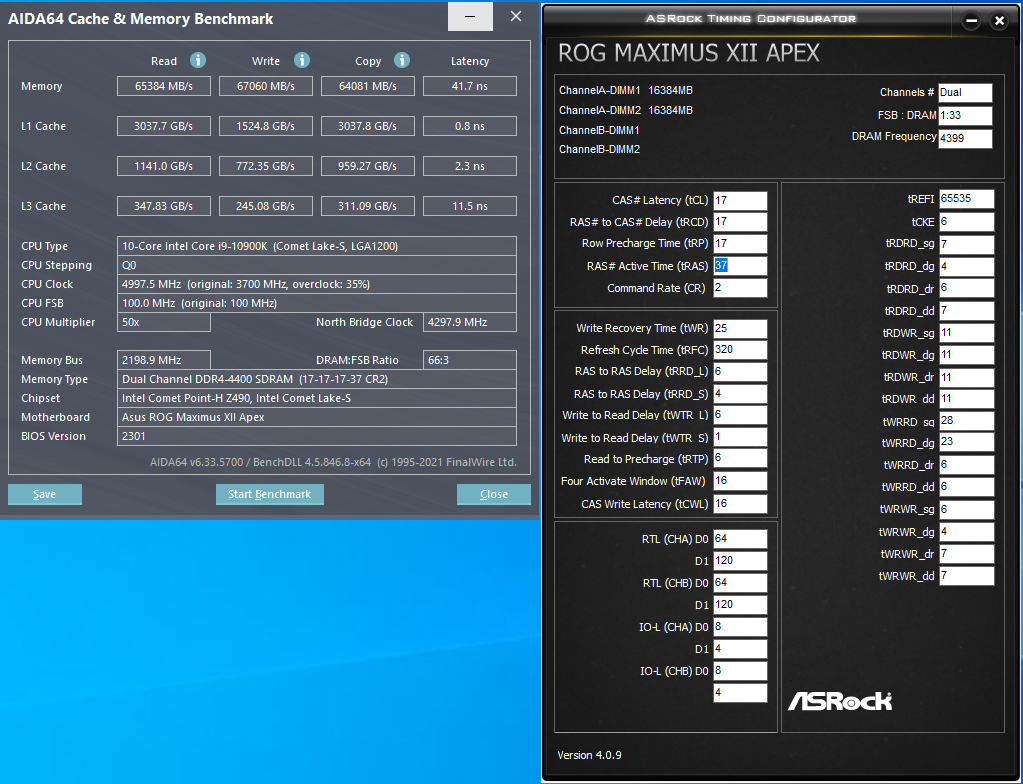This screenshot has height=784, width=1023.
Task: Click the Motherboard Asus ROG Maximus field
Action: coord(317,417)
